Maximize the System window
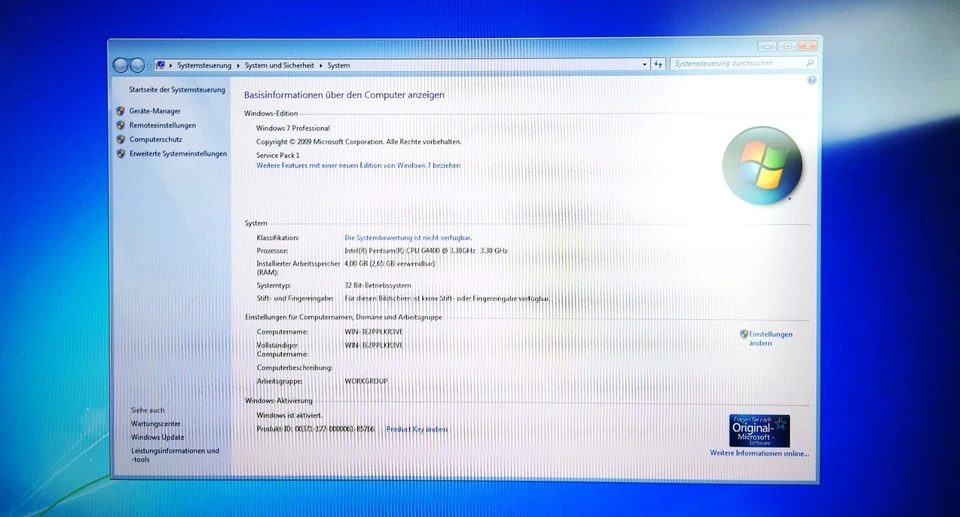This screenshot has width=960, height=517. click(787, 46)
